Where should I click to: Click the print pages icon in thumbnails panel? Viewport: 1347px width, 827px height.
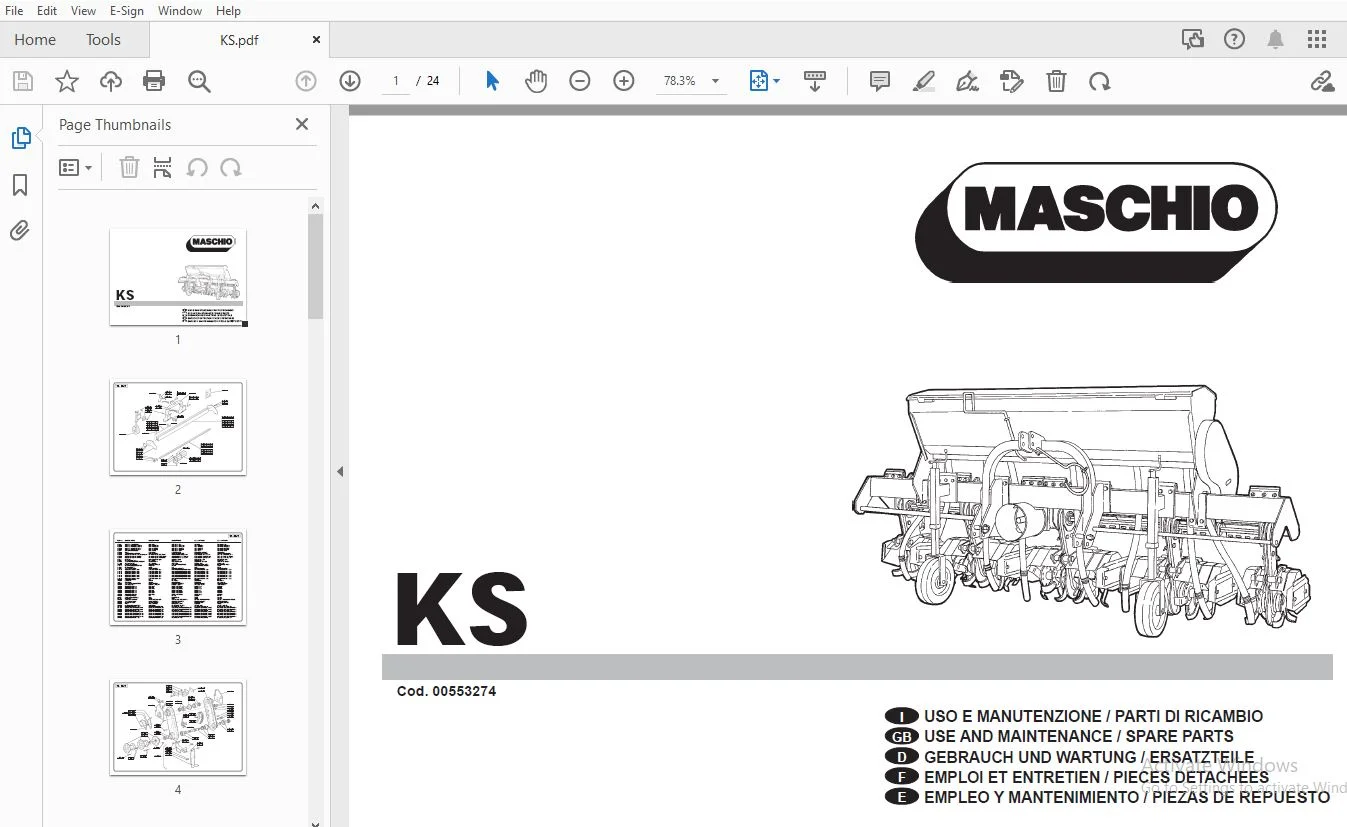click(x=163, y=168)
